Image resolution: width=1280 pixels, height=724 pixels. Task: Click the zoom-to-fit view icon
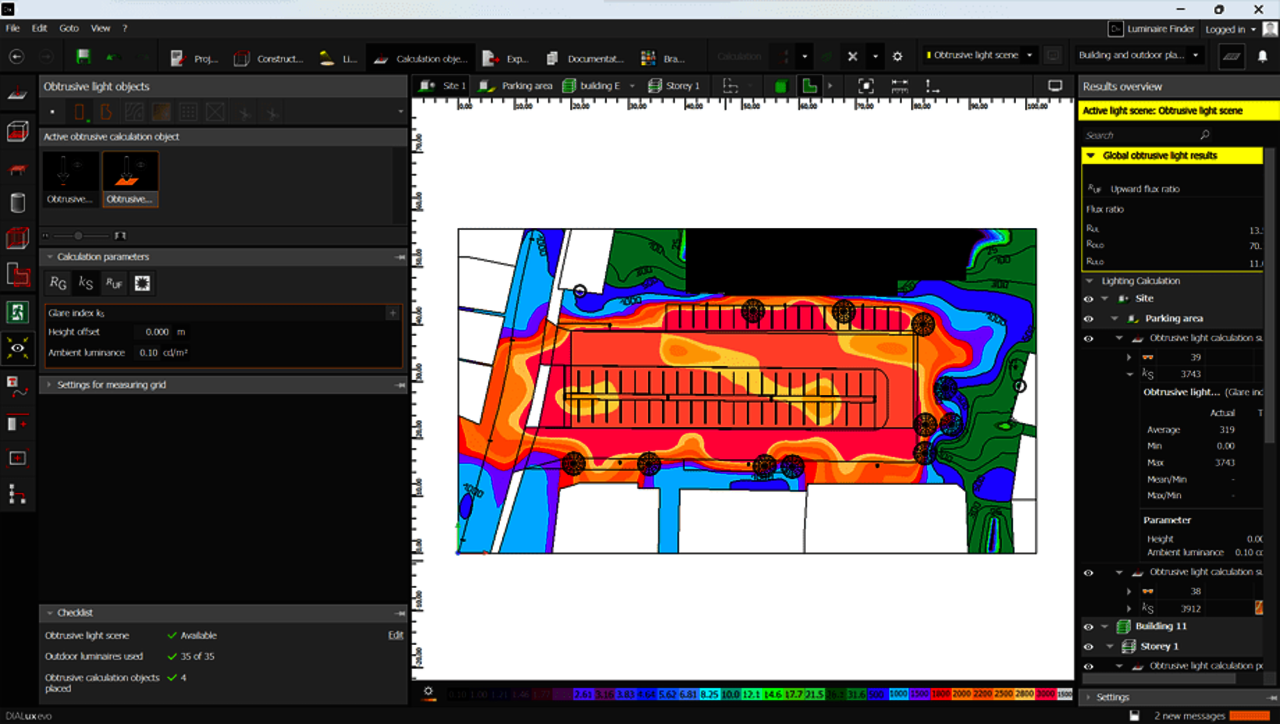tap(866, 86)
